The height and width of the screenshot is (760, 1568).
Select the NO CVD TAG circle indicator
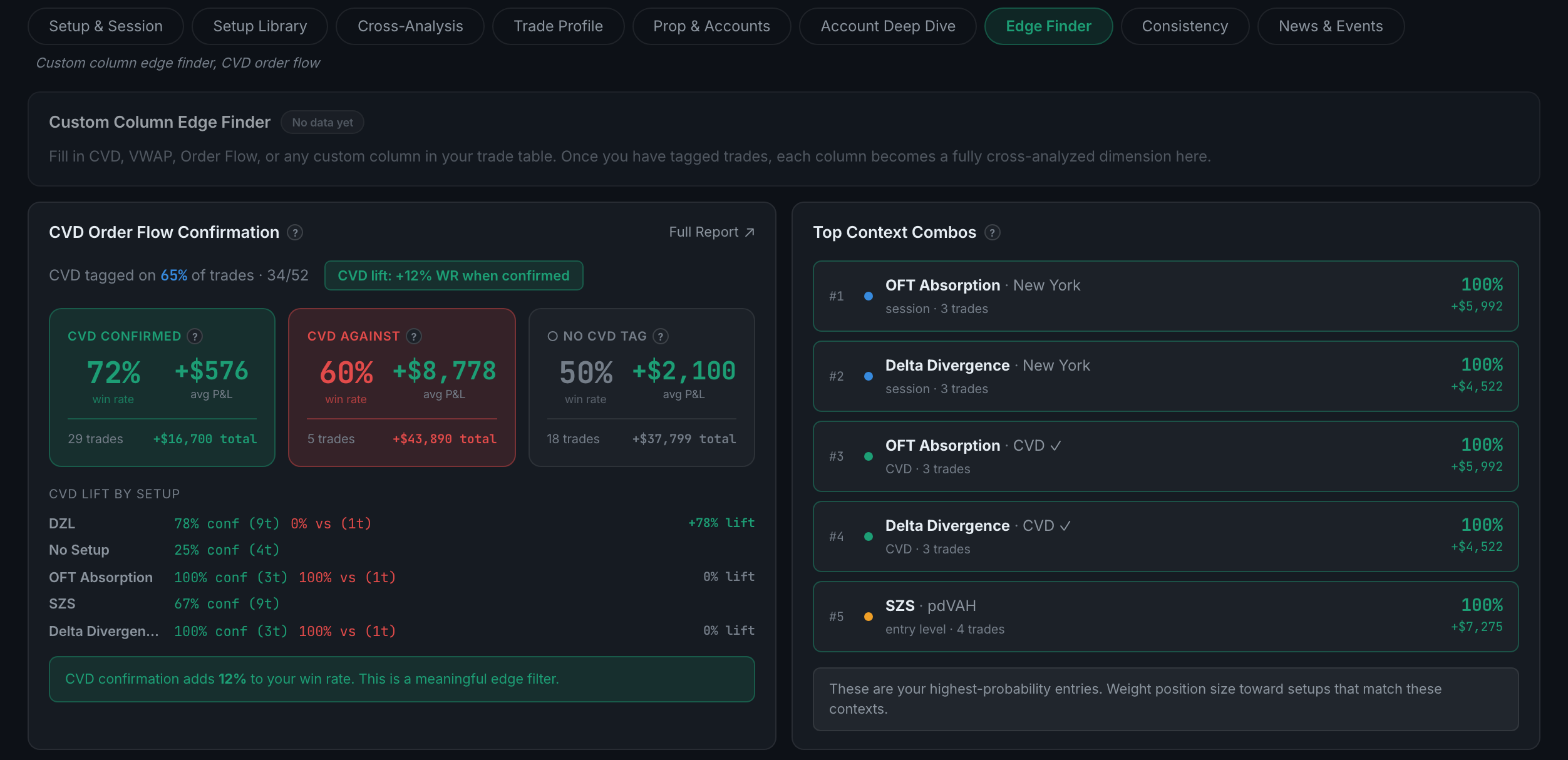(552, 336)
